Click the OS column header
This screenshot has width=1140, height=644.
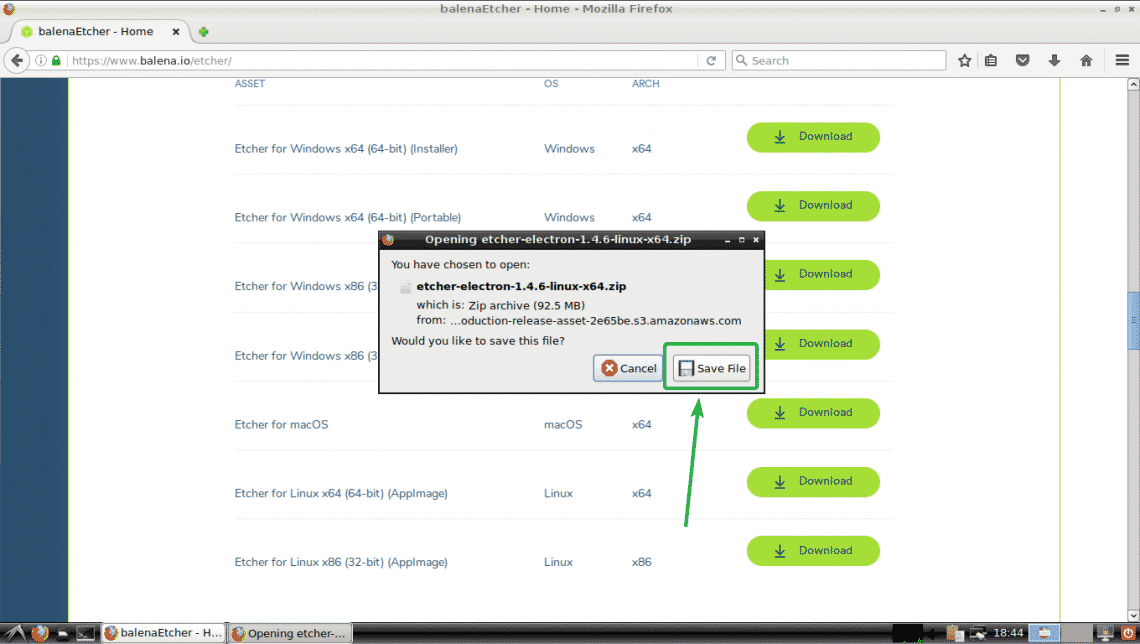[551, 84]
